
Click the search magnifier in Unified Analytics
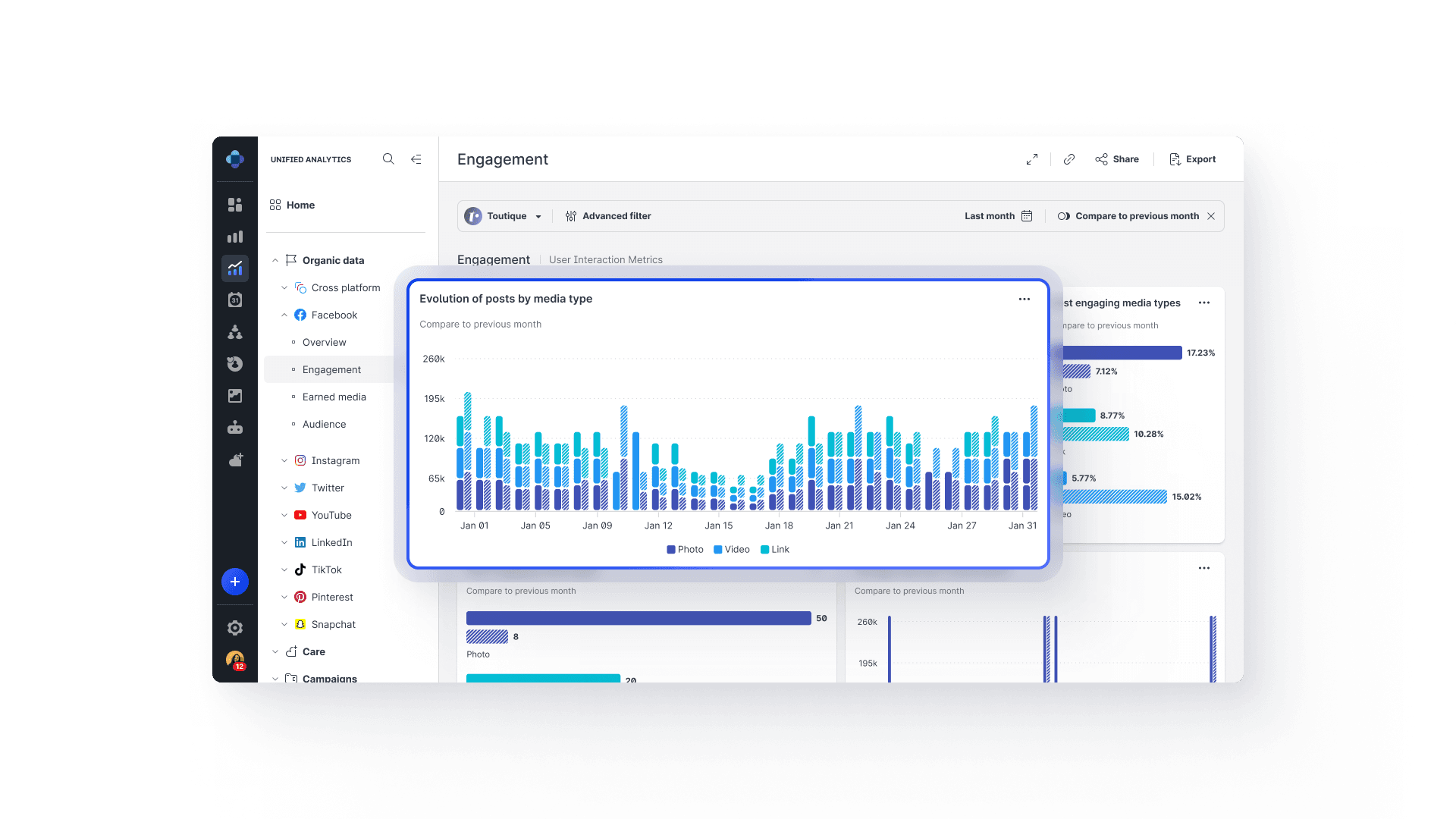coord(388,159)
